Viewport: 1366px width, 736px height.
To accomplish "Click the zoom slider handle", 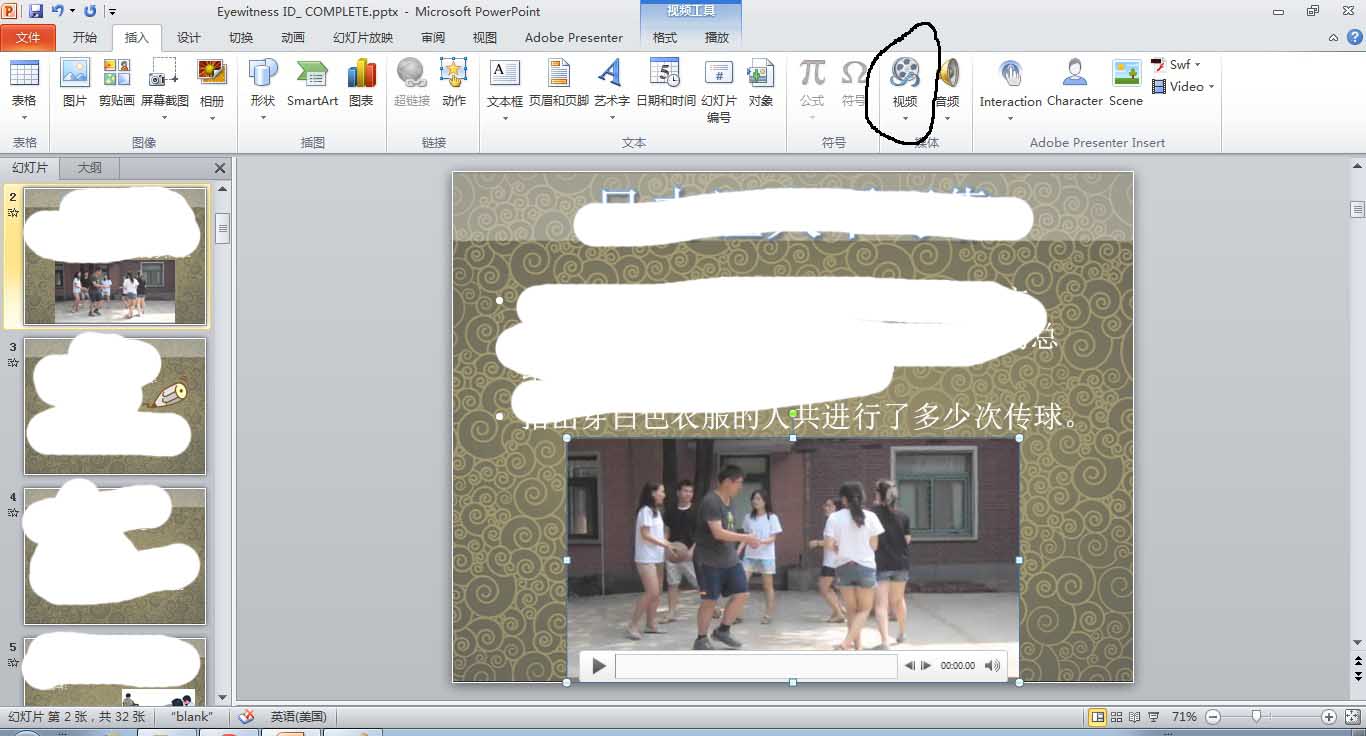I will coord(1256,717).
